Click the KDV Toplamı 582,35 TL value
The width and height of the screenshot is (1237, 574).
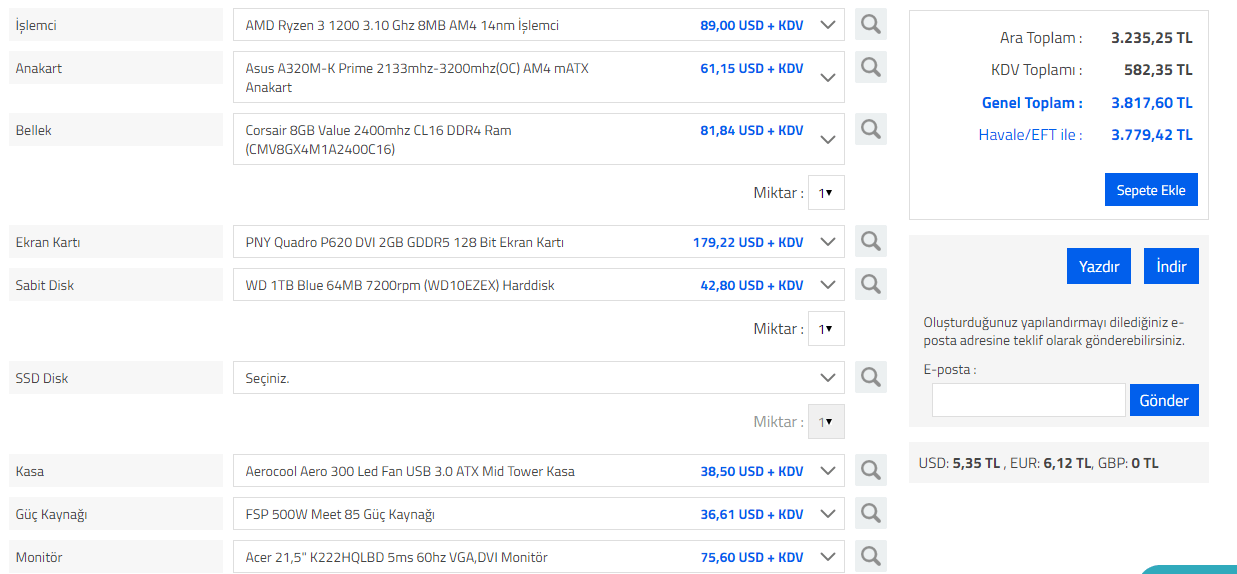tap(1158, 70)
